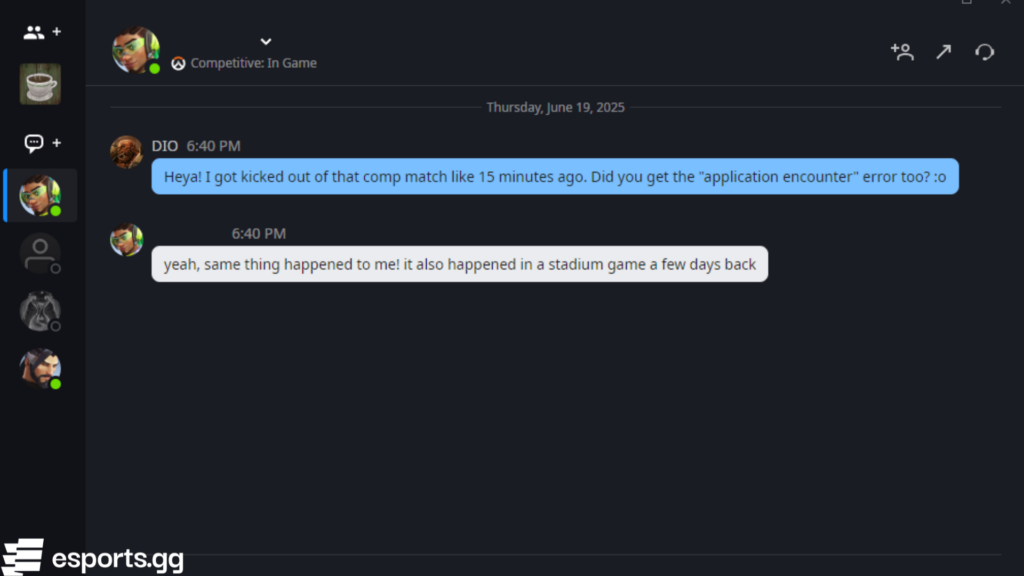Open chat with the offline gray avatar below the silhouette
The width and height of the screenshot is (1024, 576).
(x=40, y=311)
